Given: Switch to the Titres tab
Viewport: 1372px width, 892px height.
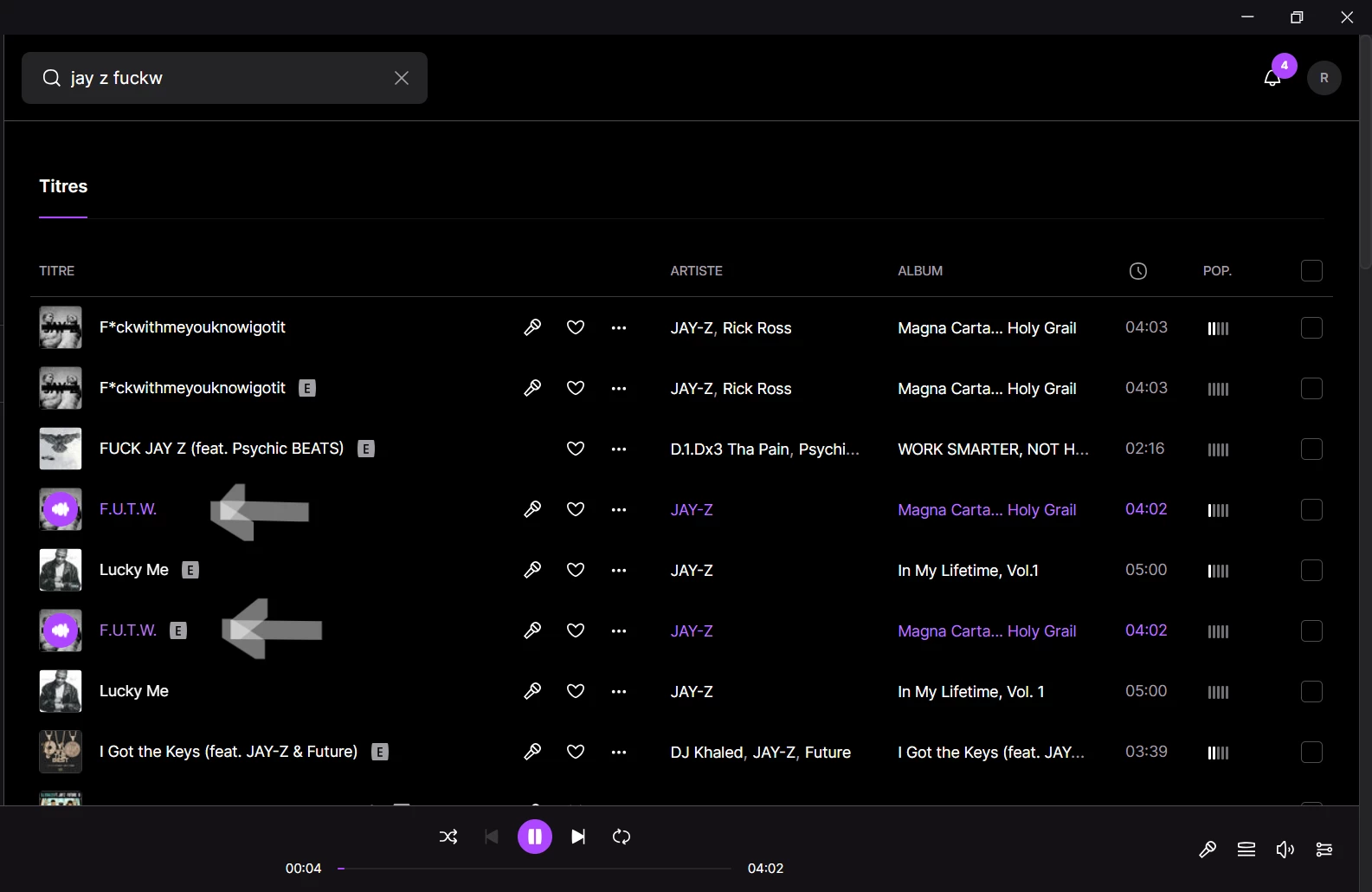Looking at the screenshot, I should click(x=63, y=186).
